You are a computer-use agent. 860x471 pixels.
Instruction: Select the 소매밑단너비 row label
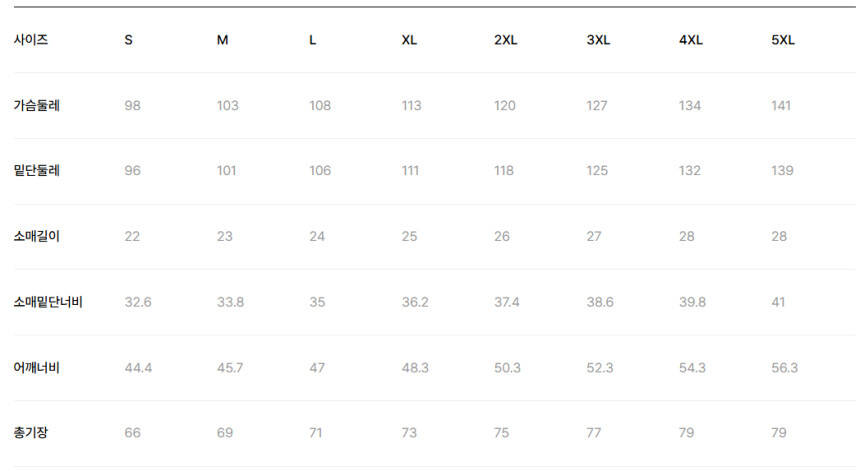click(48, 302)
